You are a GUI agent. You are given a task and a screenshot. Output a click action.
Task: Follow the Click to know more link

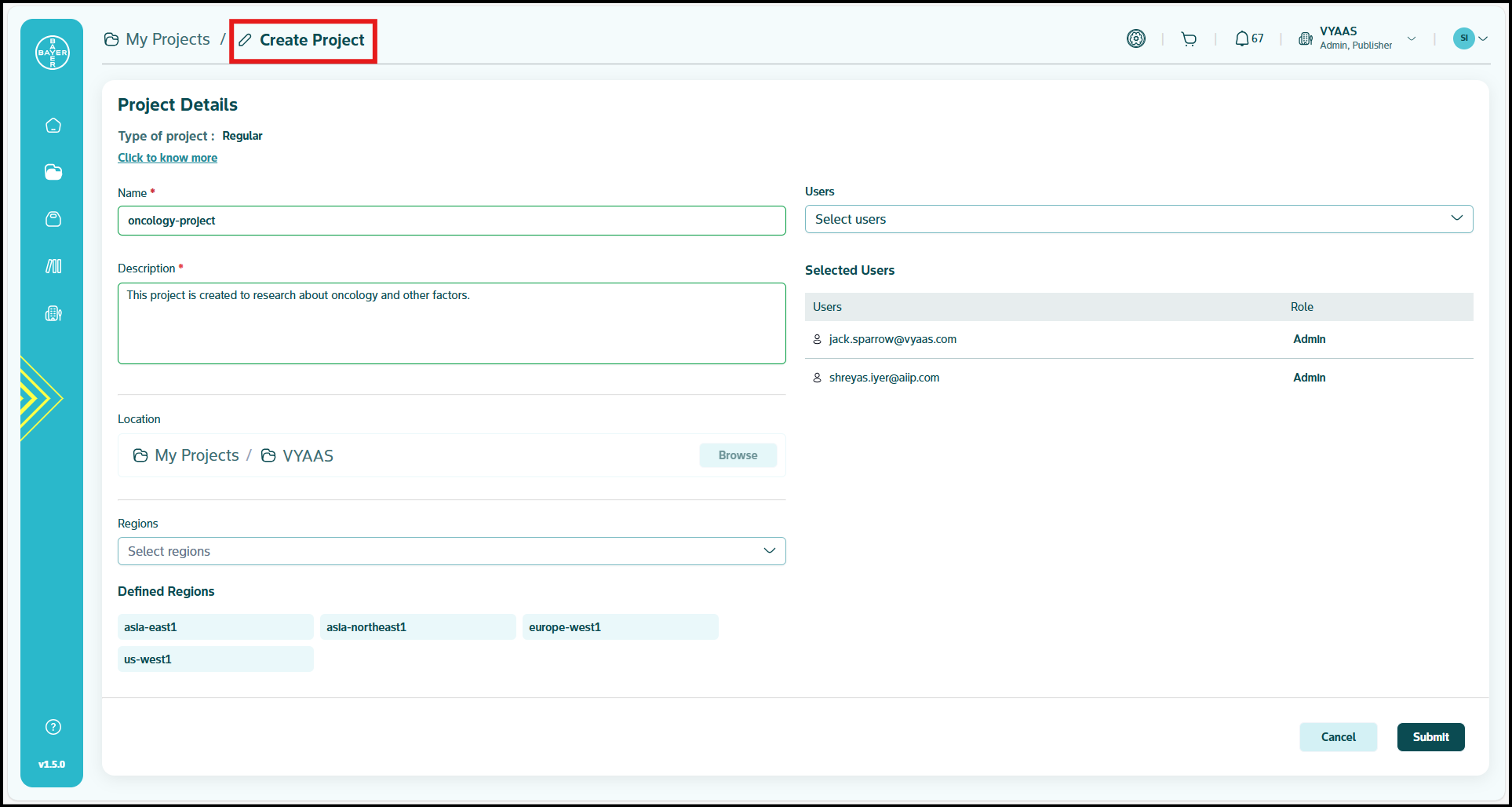tap(167, 158)
